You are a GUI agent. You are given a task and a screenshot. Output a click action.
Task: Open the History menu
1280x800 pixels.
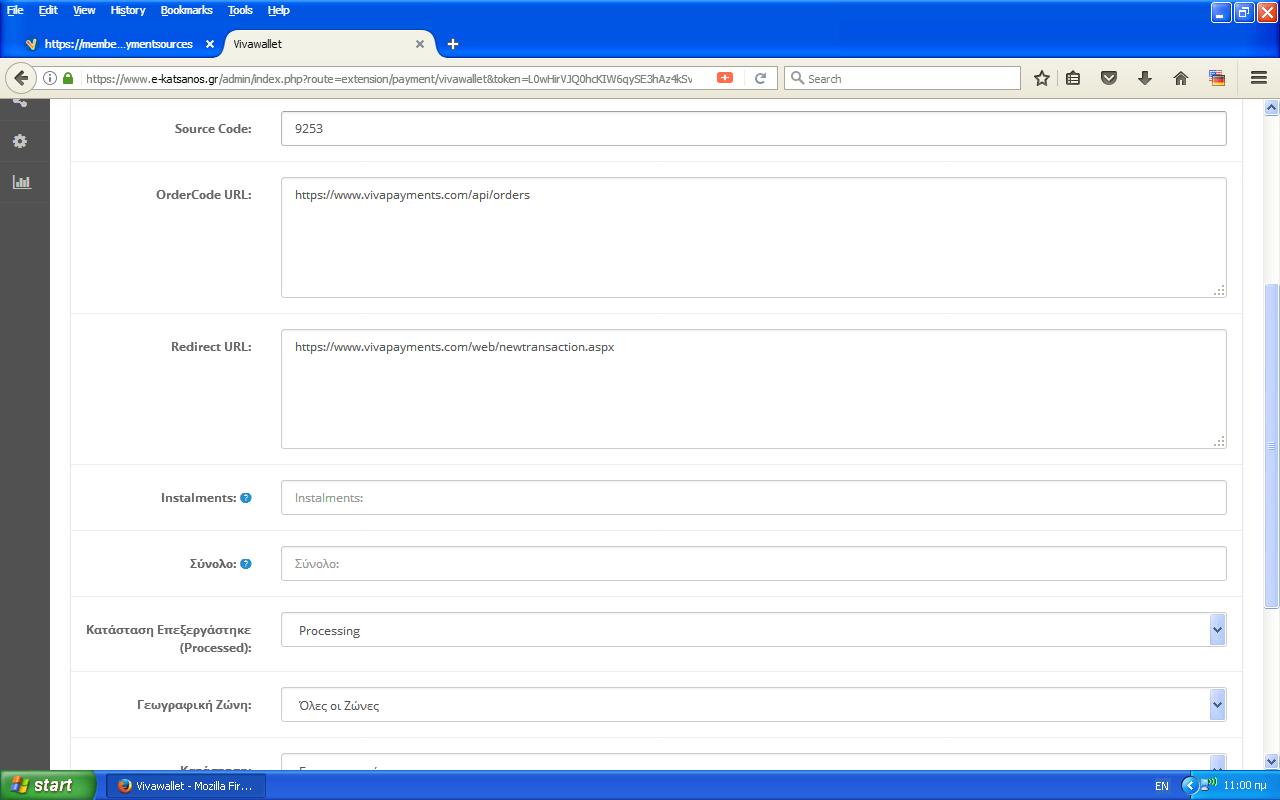coord(128,10)
